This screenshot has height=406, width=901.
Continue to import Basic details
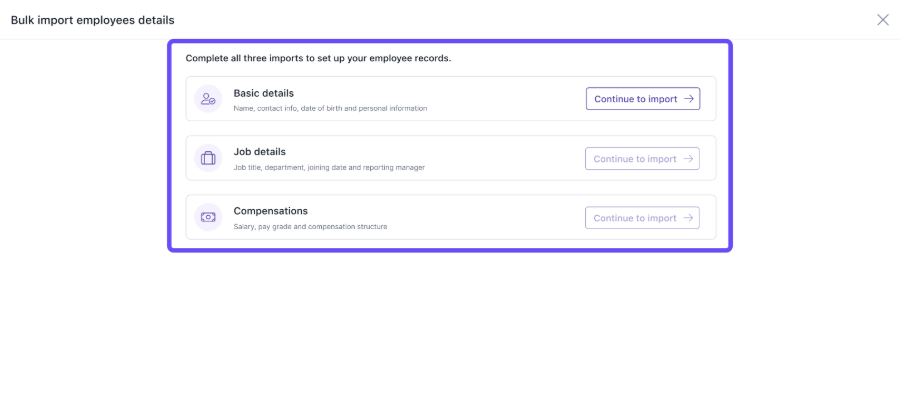coord(643,99)
